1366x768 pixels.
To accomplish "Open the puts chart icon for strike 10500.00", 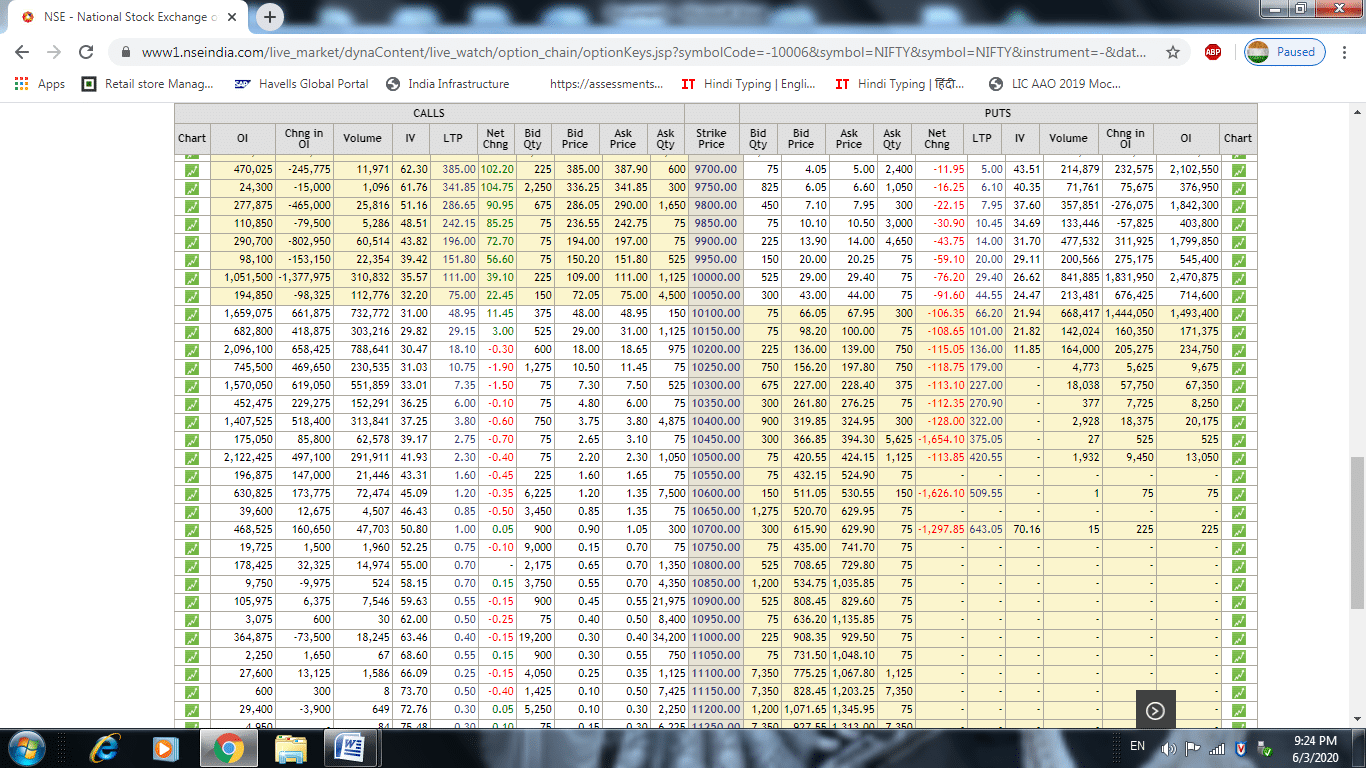I will click(1239, 458).
